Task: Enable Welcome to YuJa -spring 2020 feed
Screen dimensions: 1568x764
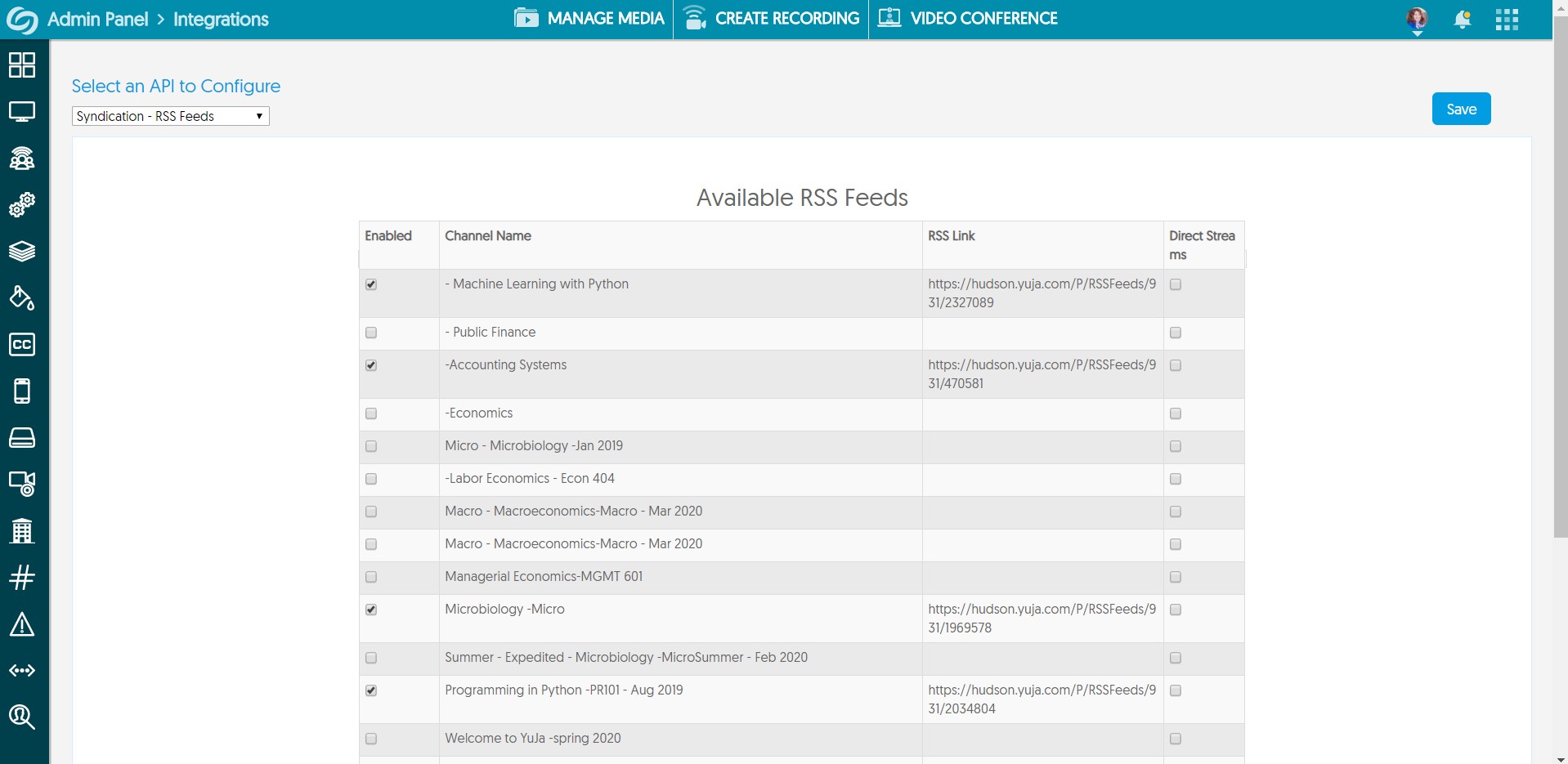Action: (x=371, y=739)
